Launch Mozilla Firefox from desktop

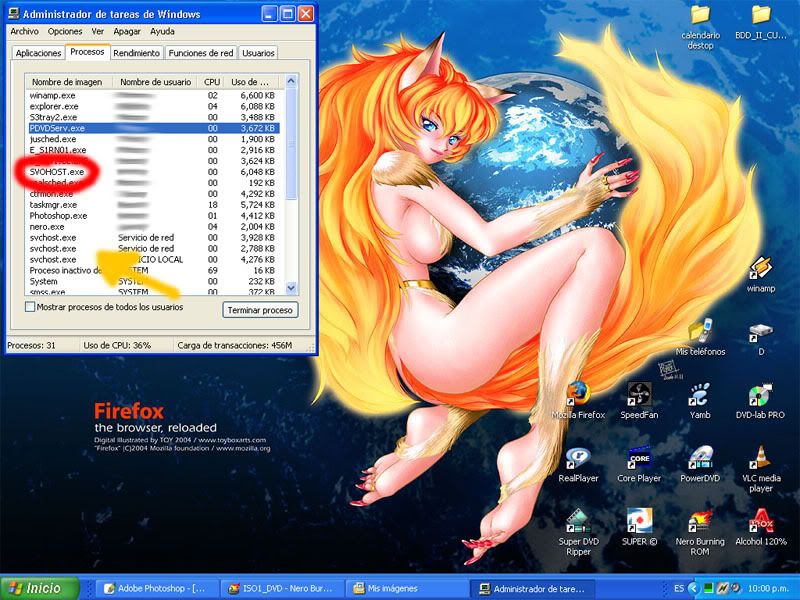pos(578,400)
